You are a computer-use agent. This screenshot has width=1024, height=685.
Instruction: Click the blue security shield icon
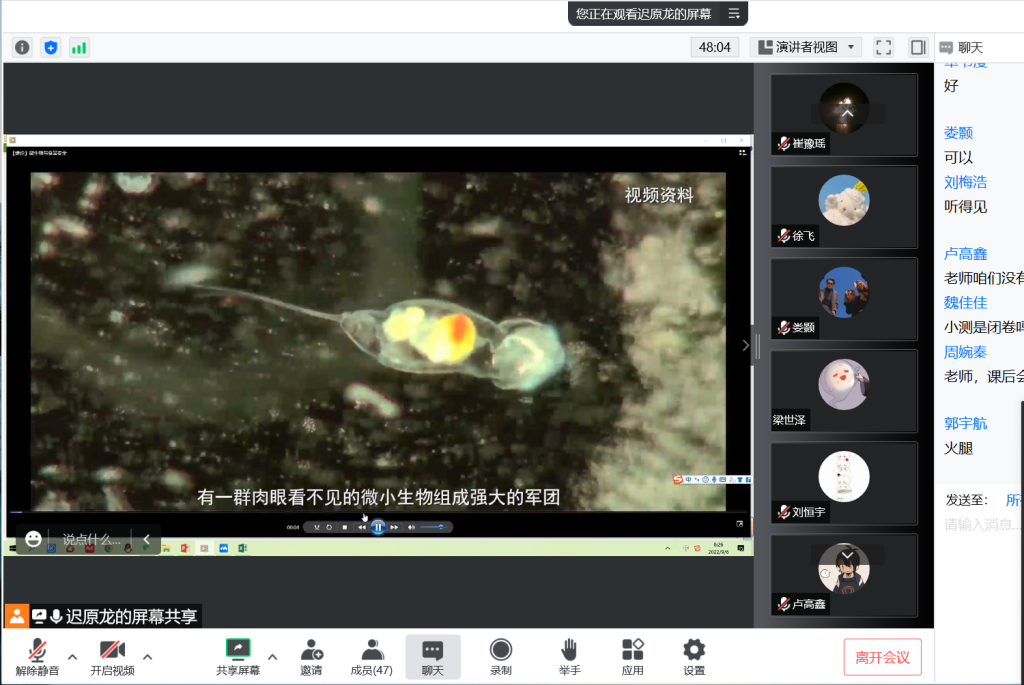coord(51,47)
